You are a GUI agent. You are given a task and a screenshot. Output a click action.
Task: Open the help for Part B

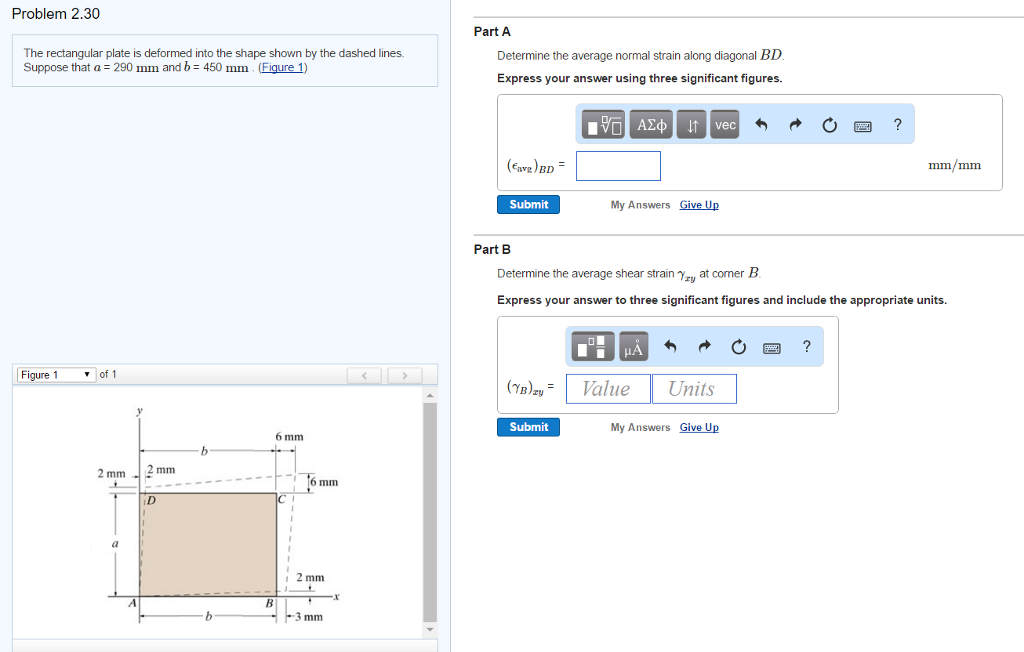(x=806, y=347)
